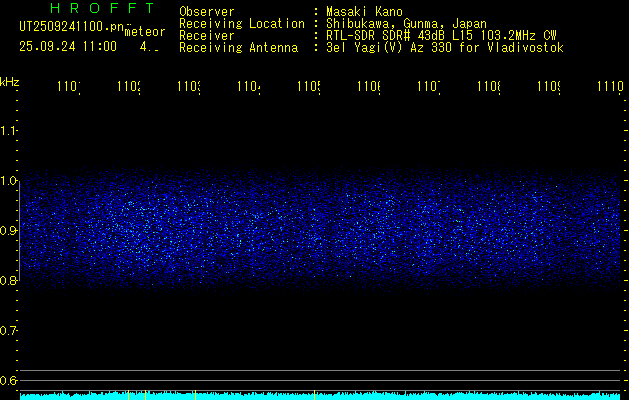
Task: Click the HROFFT title text
Action: [101, 10]
